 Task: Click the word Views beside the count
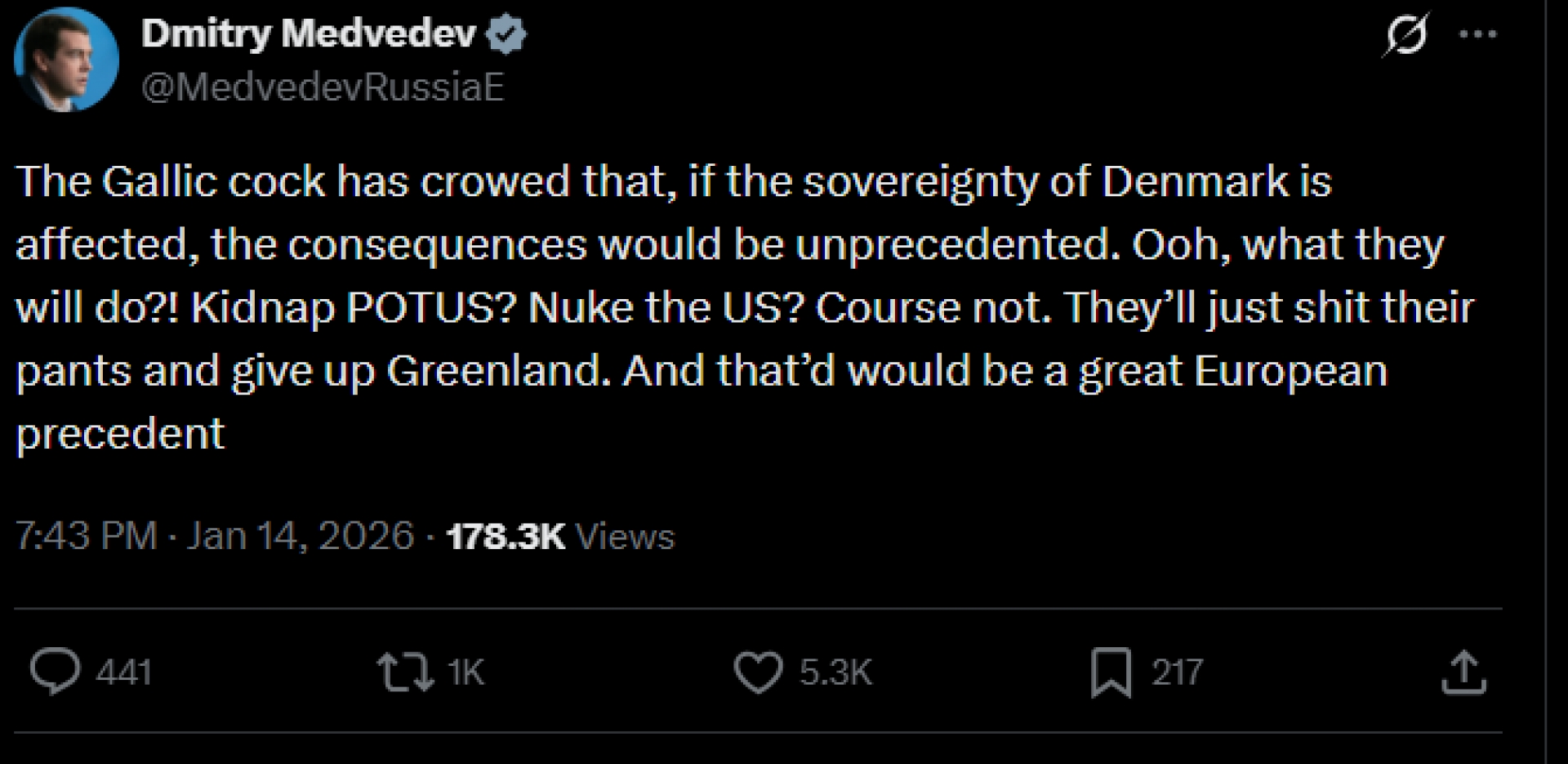(625, 537)
